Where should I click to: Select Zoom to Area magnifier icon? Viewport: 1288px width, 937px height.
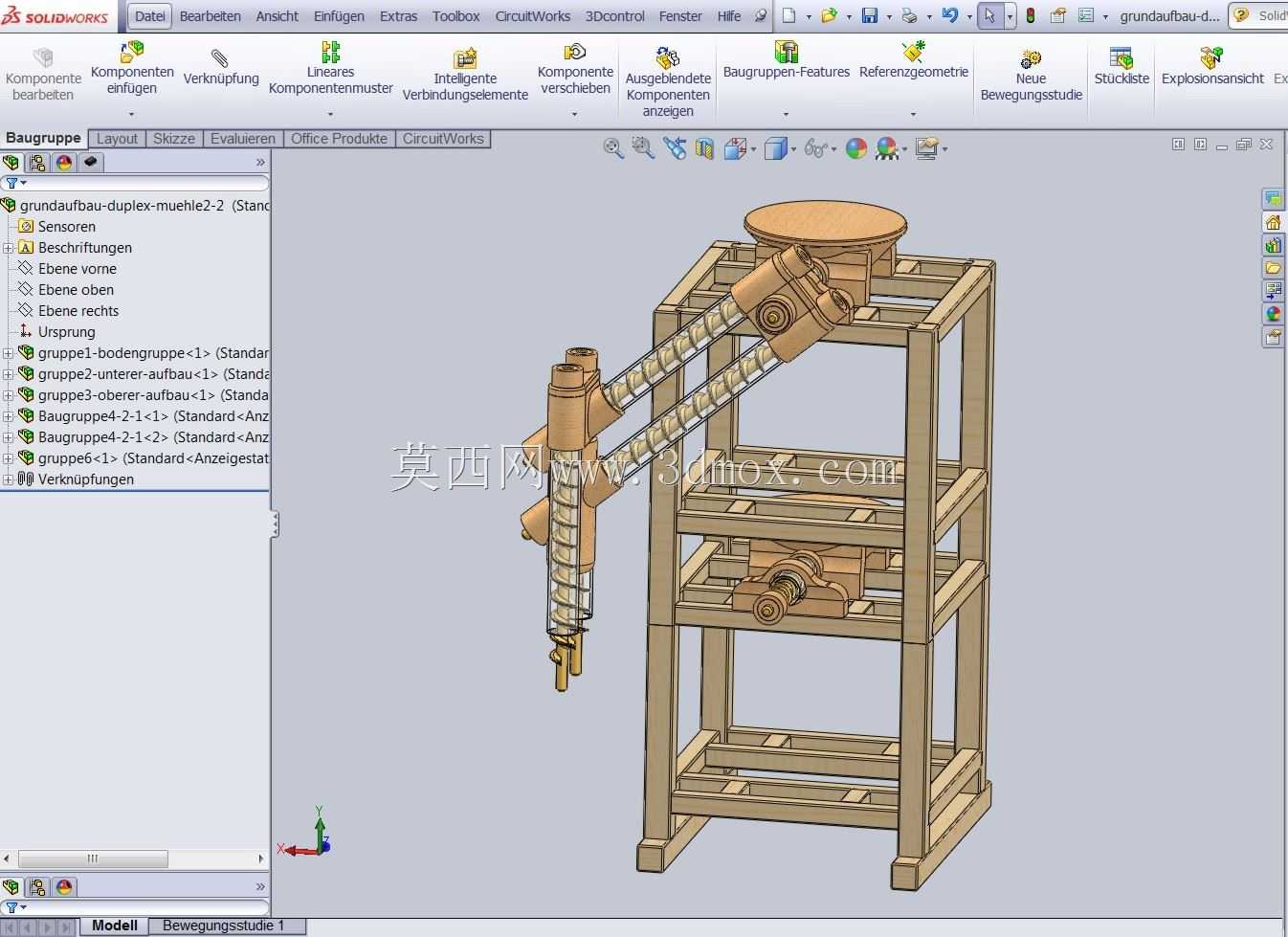(x=643, y=148)
